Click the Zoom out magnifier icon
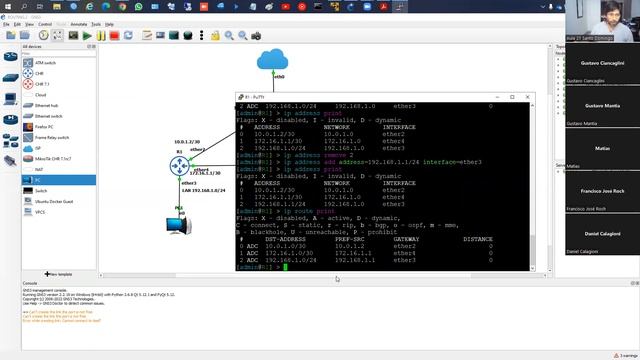This screenshot has width=640, height=360. [x=243, y=36]
